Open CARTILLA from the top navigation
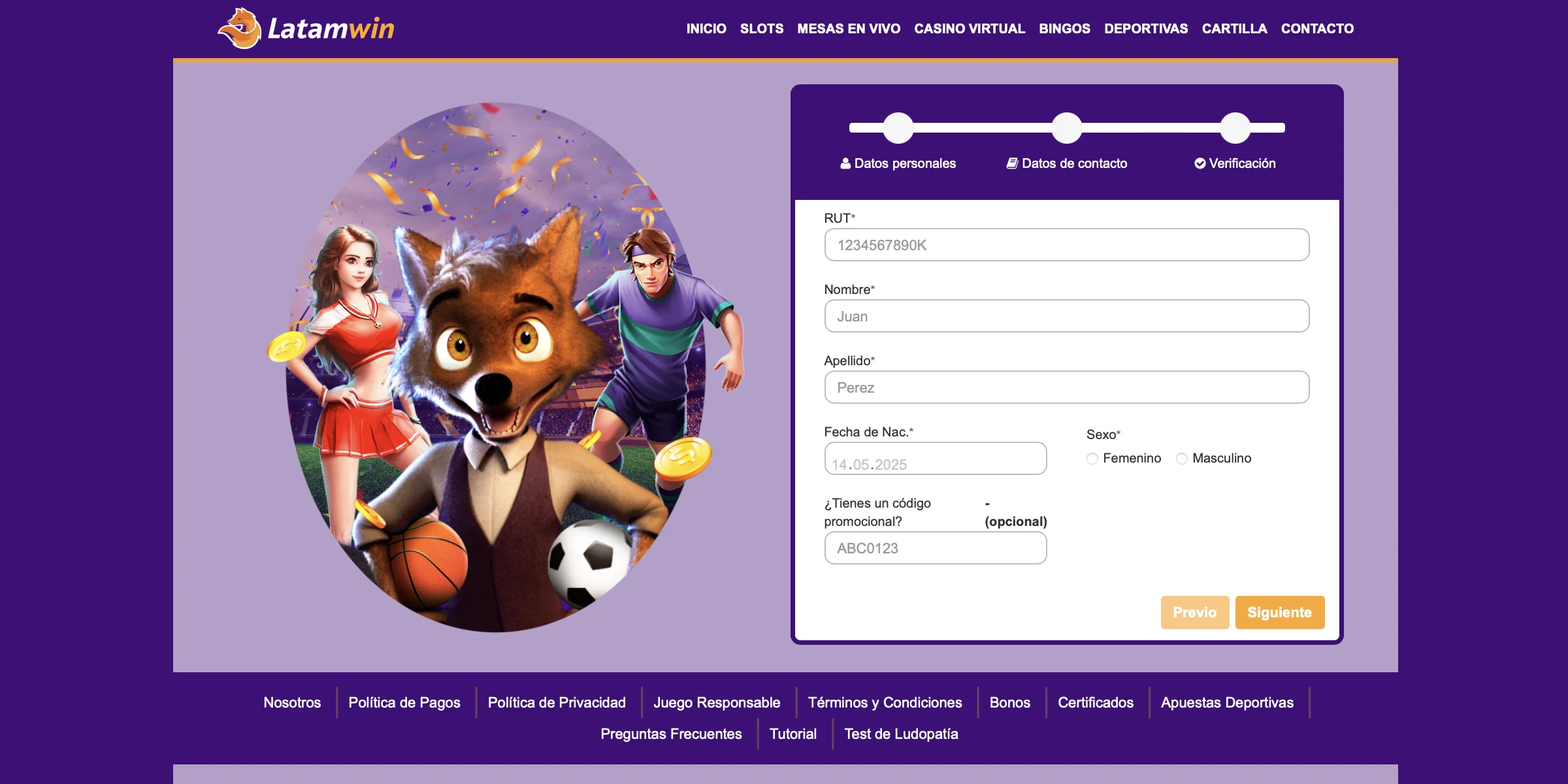Viewport: 1568px width, 784px height. (x=1234, y=29)
